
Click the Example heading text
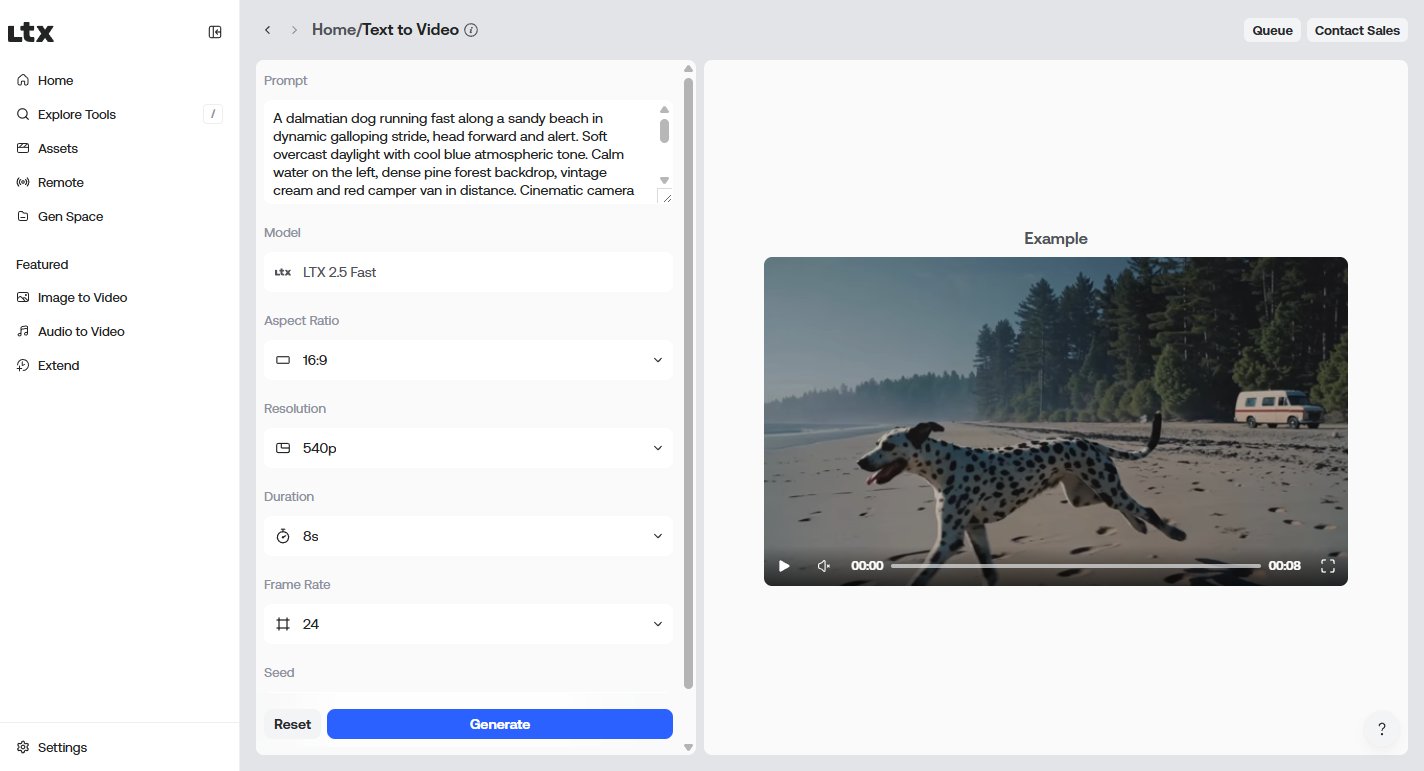pos(1056,238)
